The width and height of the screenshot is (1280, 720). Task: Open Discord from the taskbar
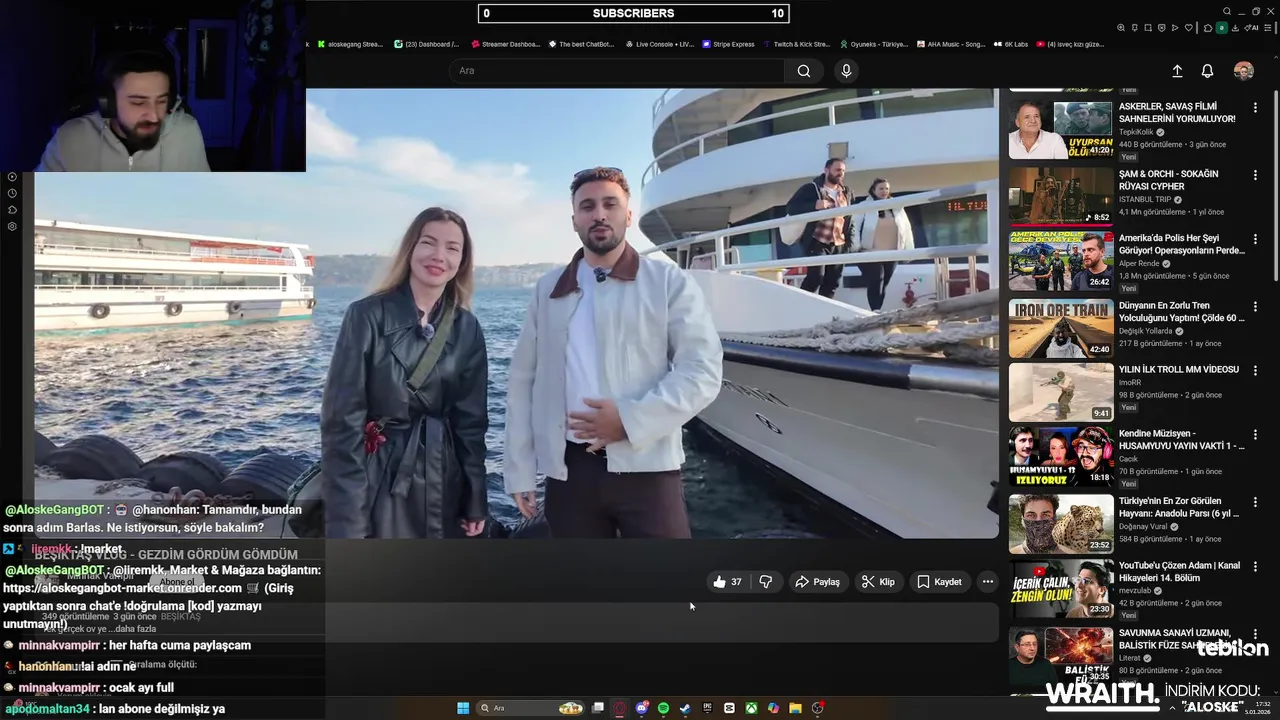[x=642, y=708]
